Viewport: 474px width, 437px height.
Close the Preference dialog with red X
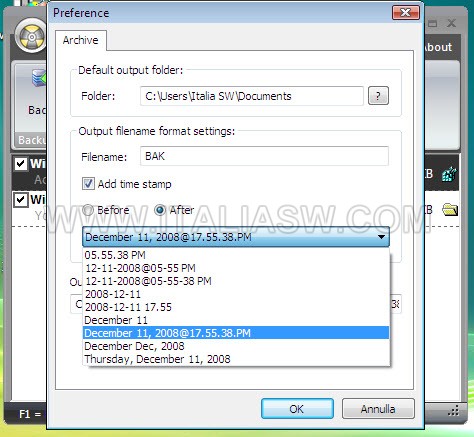coord(406,13)
